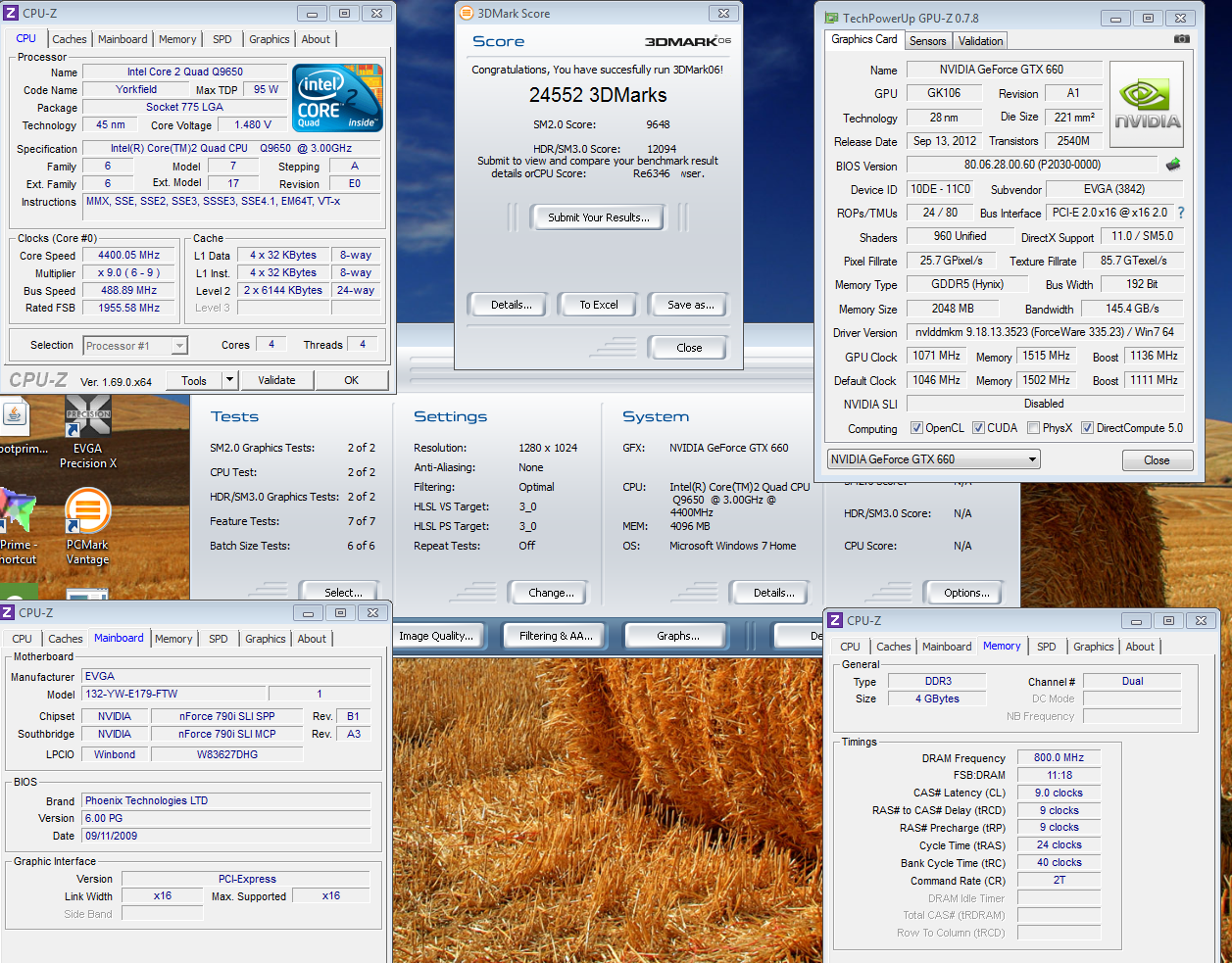Screen dimensions: 1232x963
Task: Click the Image Quality button
Action: pyautogui.click(x=436, y=636)
